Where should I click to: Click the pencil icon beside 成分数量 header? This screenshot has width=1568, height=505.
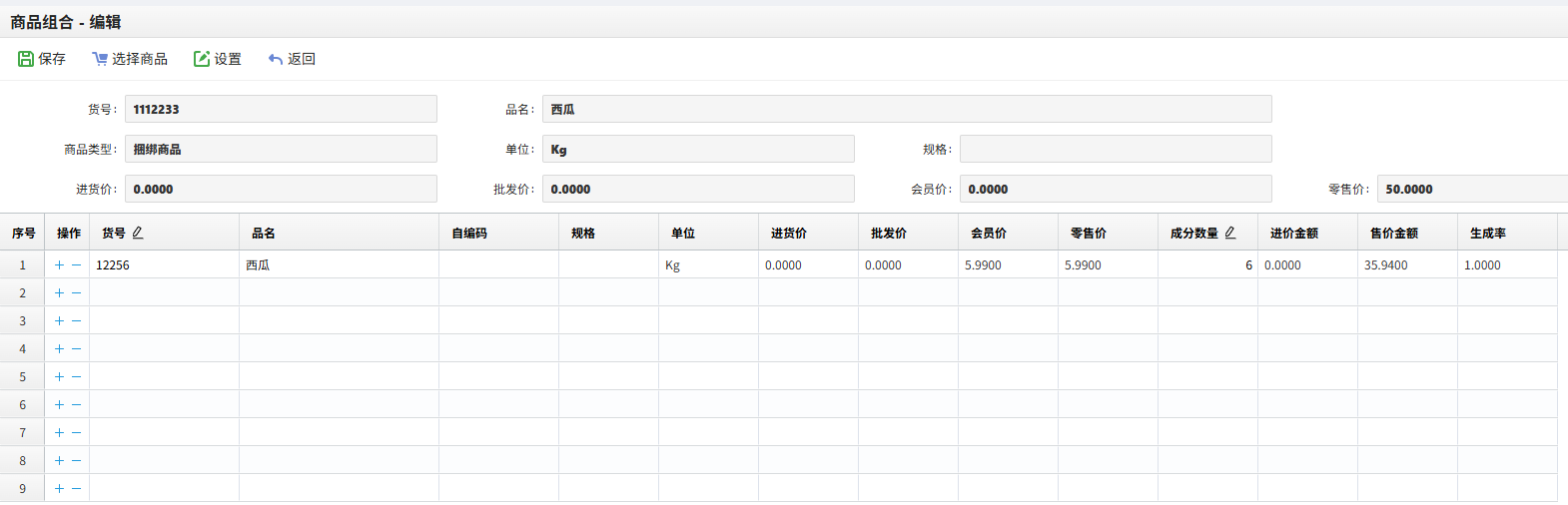pyautogui.click(x=1230, y=233)
